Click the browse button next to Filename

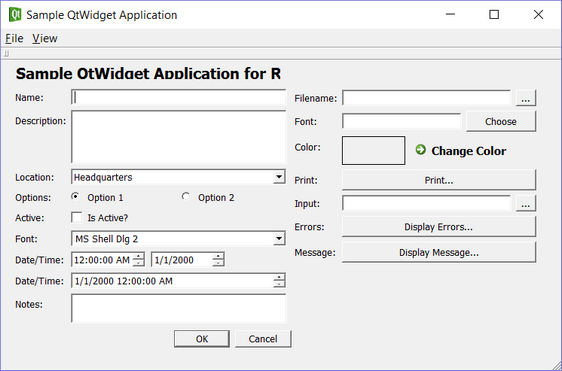click(x=526, y=98)
